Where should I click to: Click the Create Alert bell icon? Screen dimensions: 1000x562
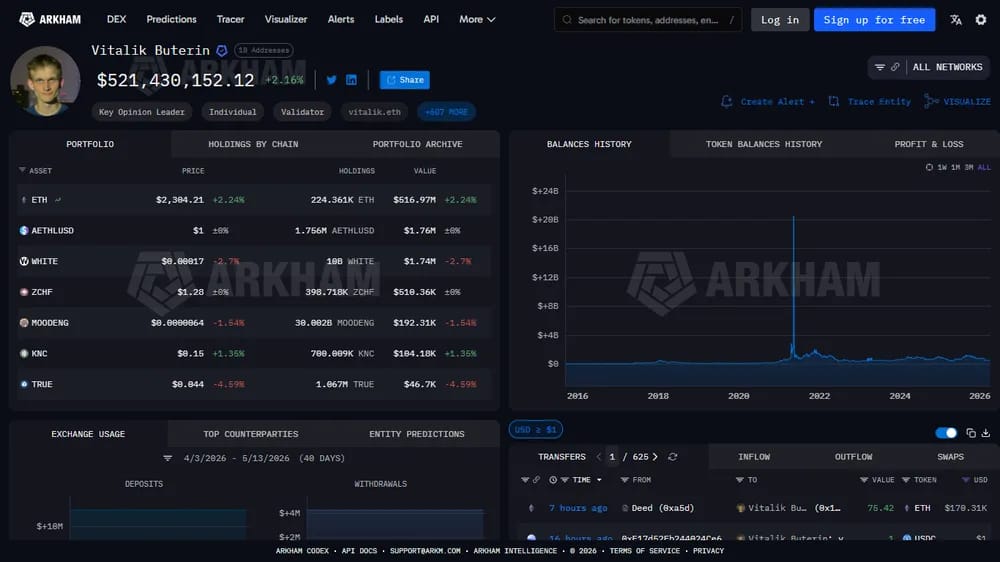[x=726, y=101]
